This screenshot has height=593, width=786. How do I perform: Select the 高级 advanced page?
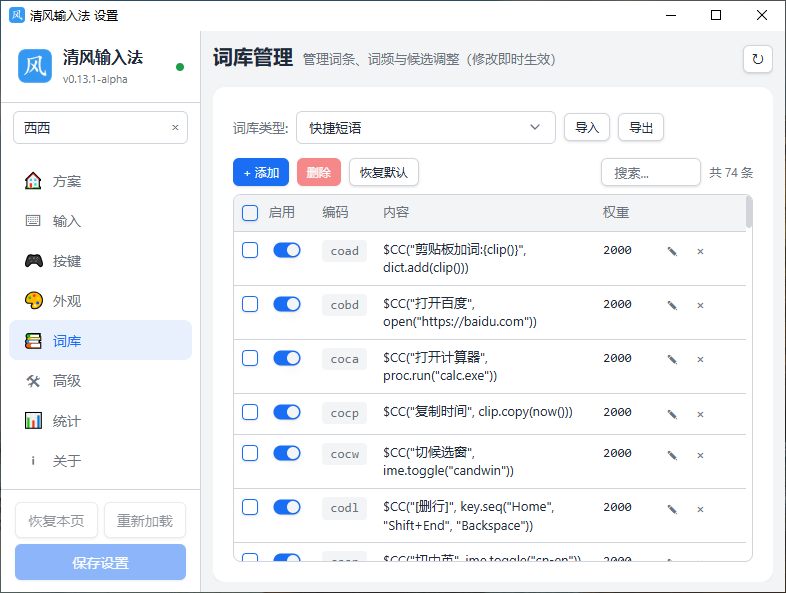[x=100, y=381]
